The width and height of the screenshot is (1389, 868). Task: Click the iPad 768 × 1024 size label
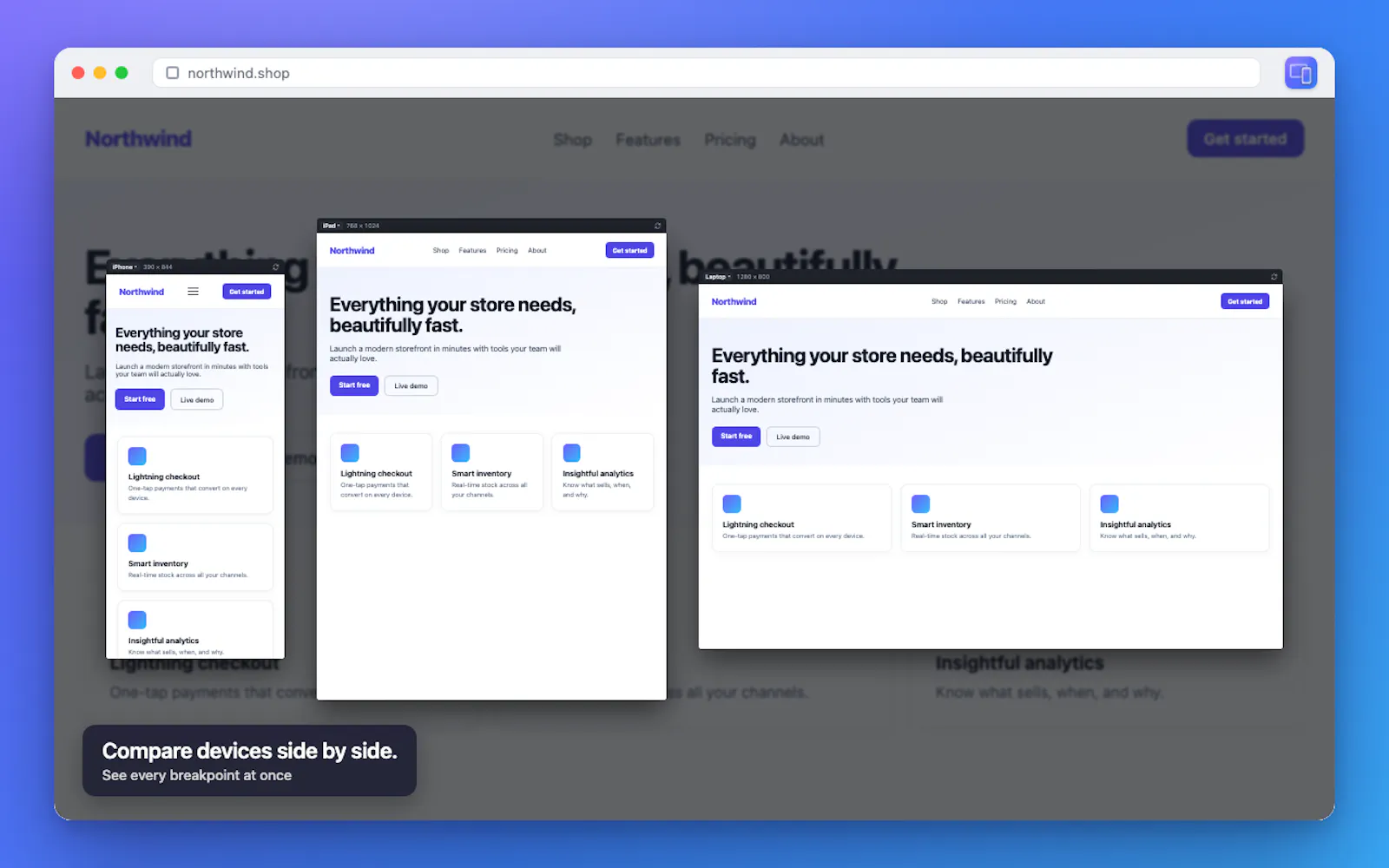(x=363, y=226)
